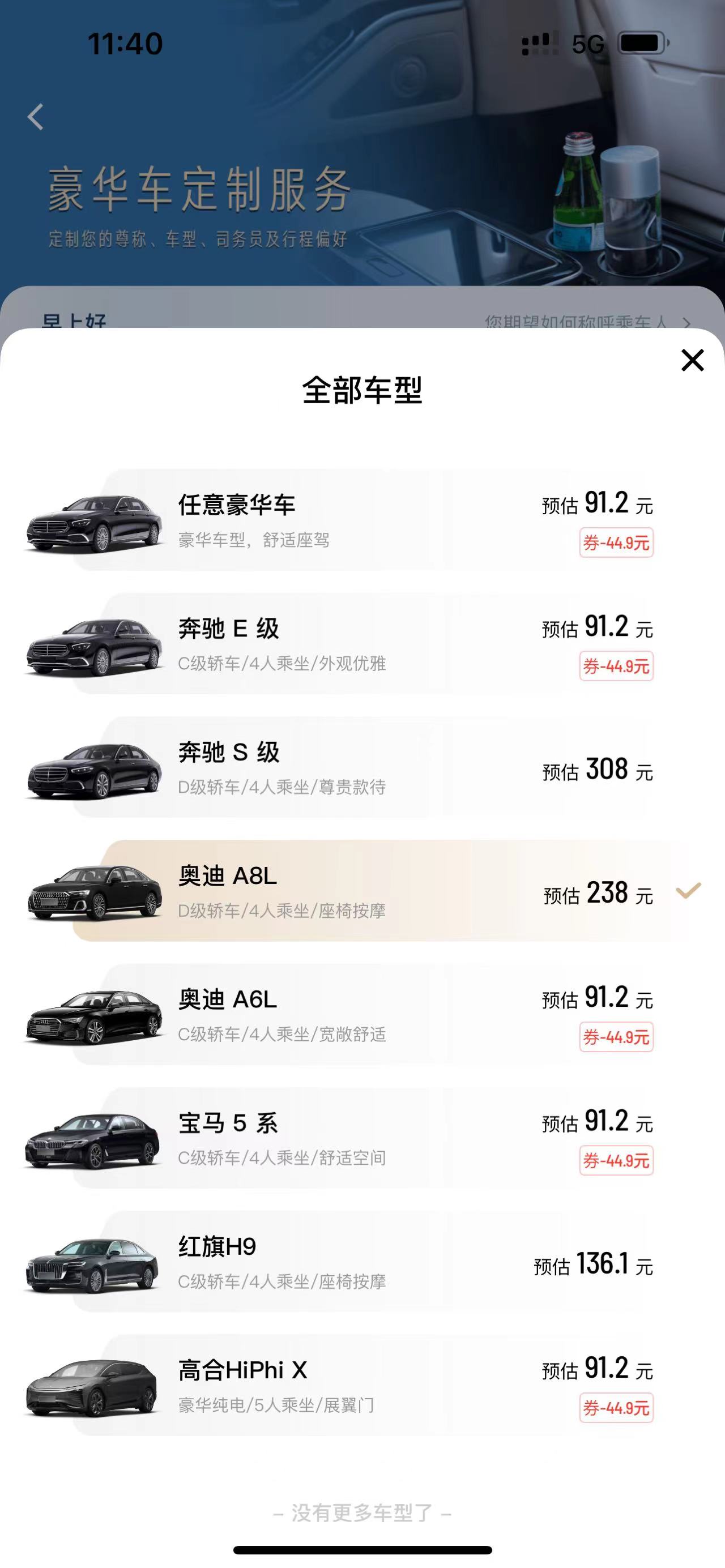Viewport: 725px width, 1568px height.
Task: Tap the 券-44.9元 coupon on 奔驰 E 级
Action: pos(616,666)
